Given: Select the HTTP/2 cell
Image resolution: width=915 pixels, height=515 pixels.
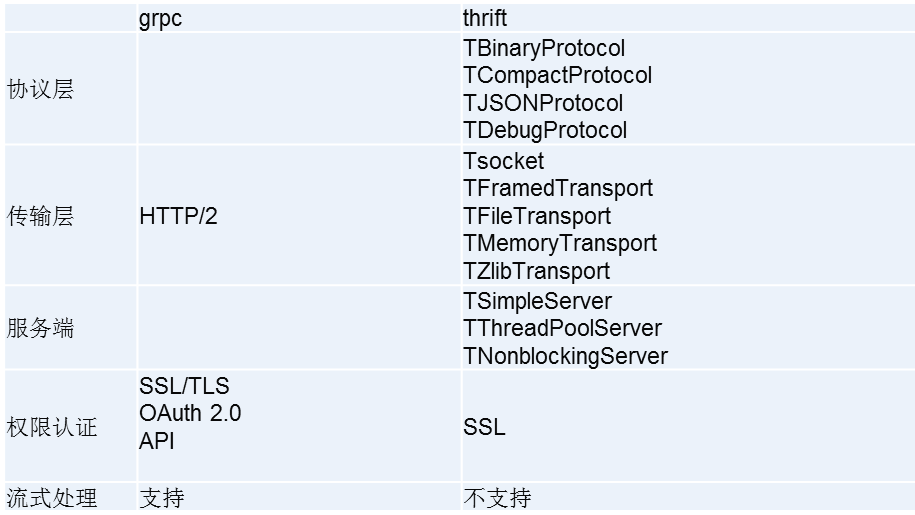Looking at the screenshot, I should (x=299, y=215).
